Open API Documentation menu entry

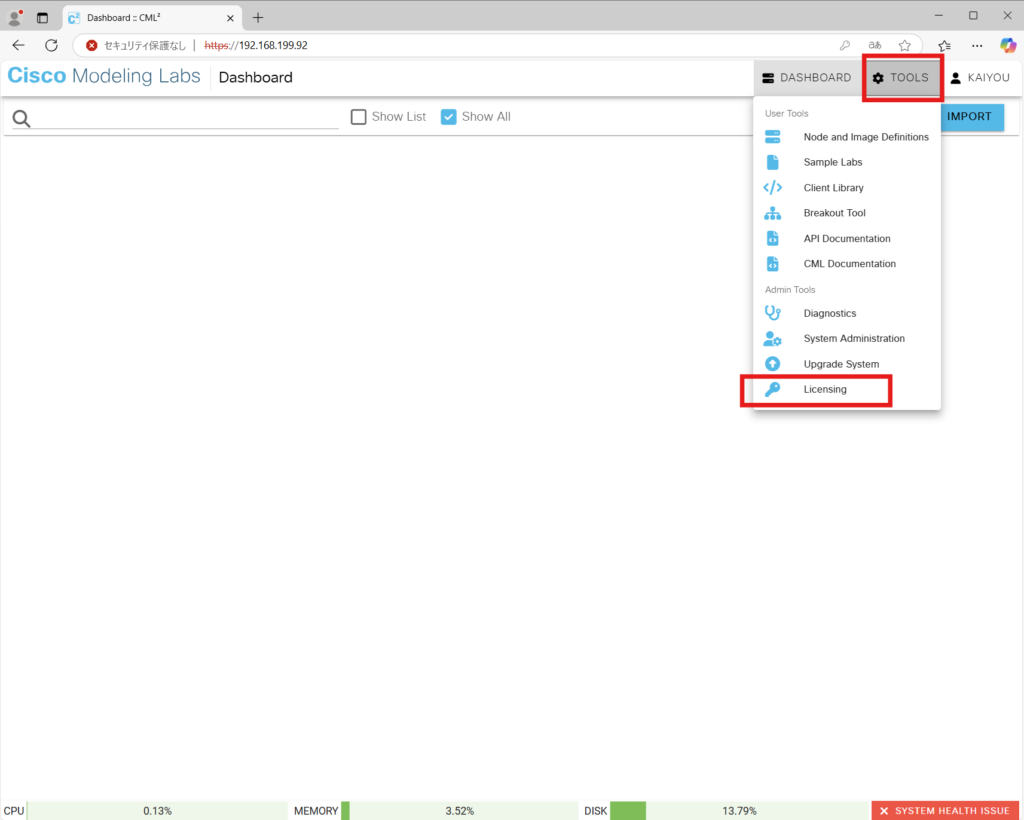pyautogui.click(x=847, y=239)
